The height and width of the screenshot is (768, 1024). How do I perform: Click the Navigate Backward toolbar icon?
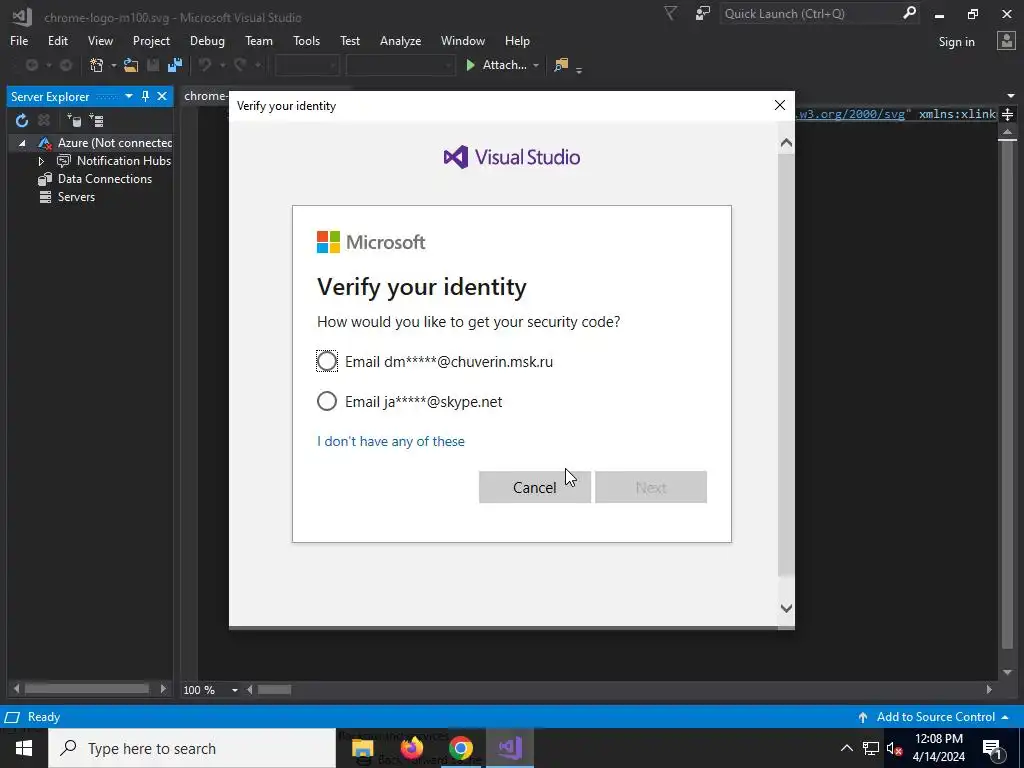31,65
